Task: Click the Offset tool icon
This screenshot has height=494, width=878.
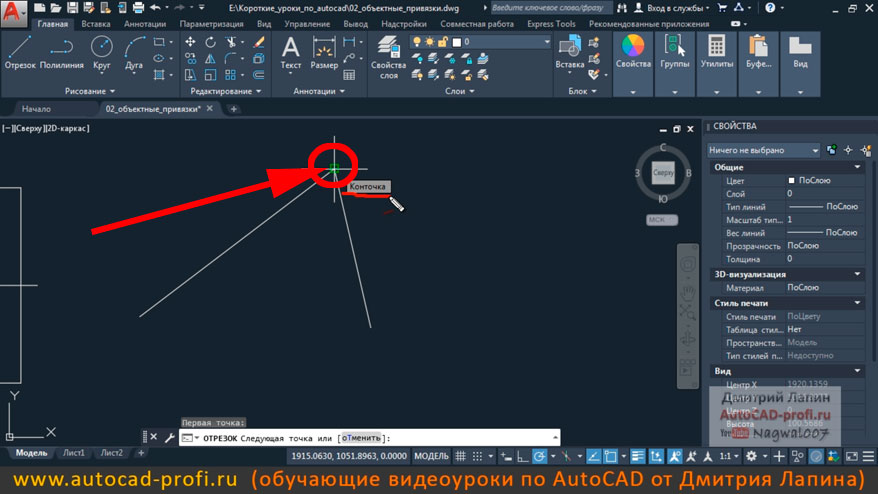Action: pos(259,74)
